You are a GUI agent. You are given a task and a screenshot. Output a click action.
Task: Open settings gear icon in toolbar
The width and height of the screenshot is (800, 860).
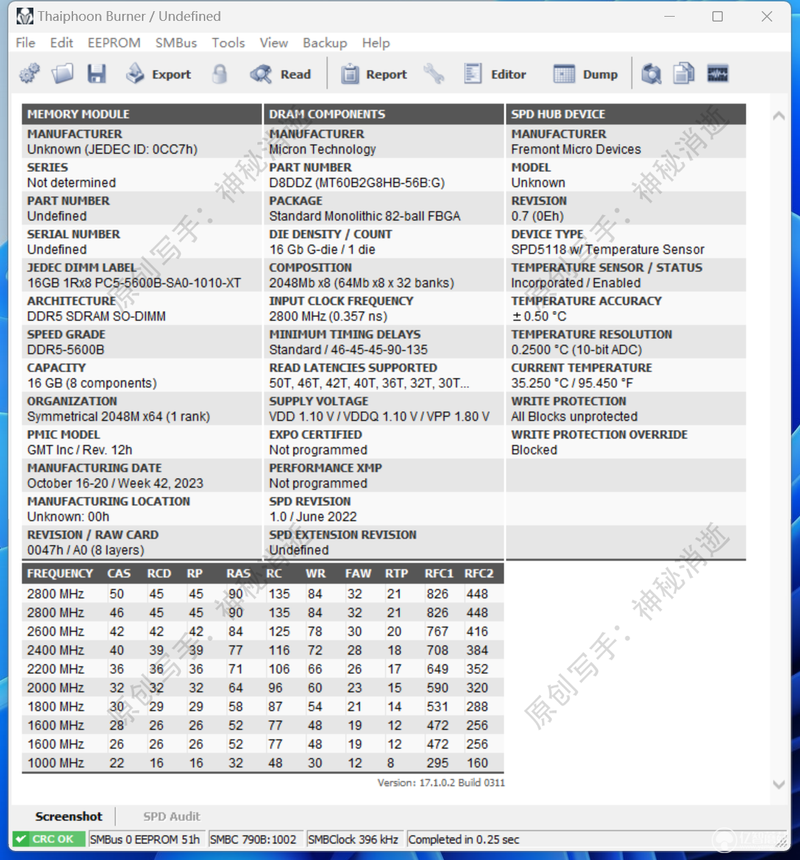pyautogui.click(x=29, y=73)
